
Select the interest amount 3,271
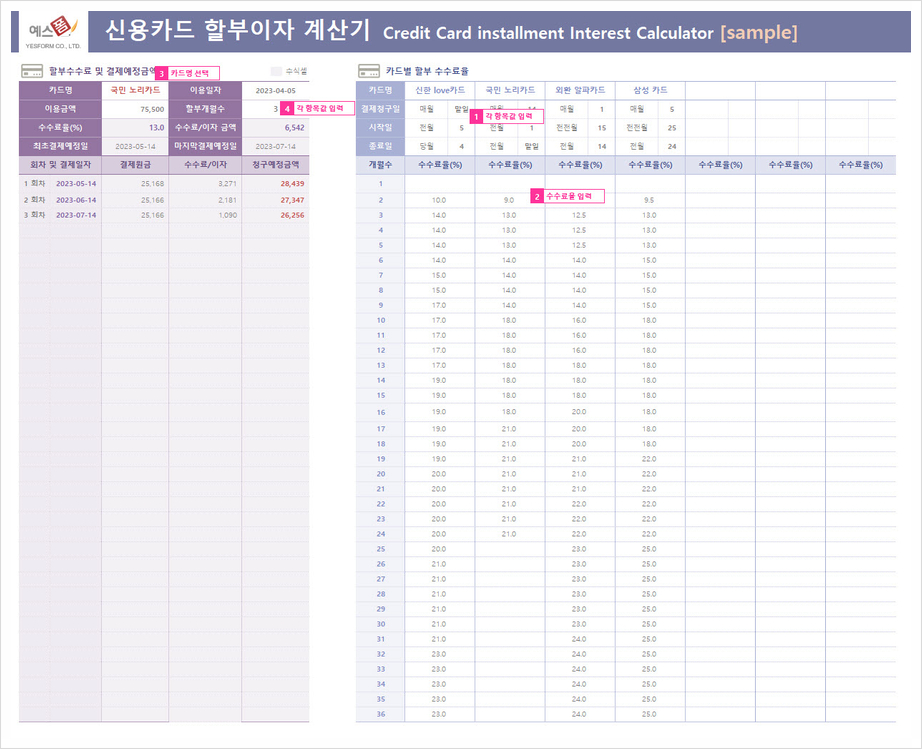tap(227, 183)
